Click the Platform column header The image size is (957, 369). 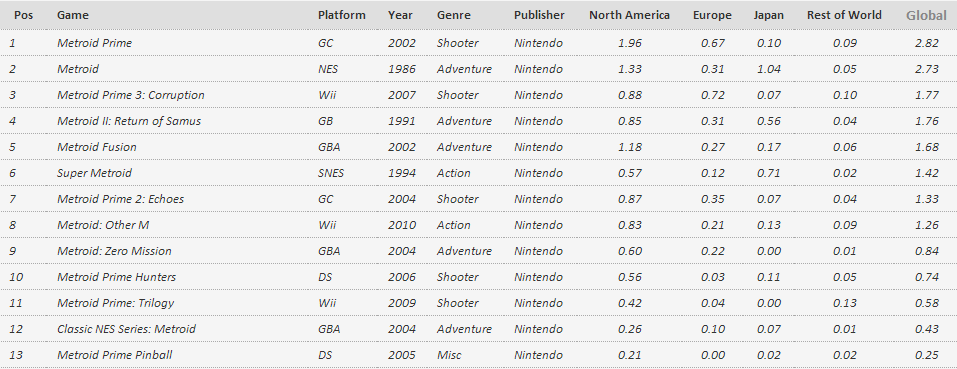[x=341, y=15]
